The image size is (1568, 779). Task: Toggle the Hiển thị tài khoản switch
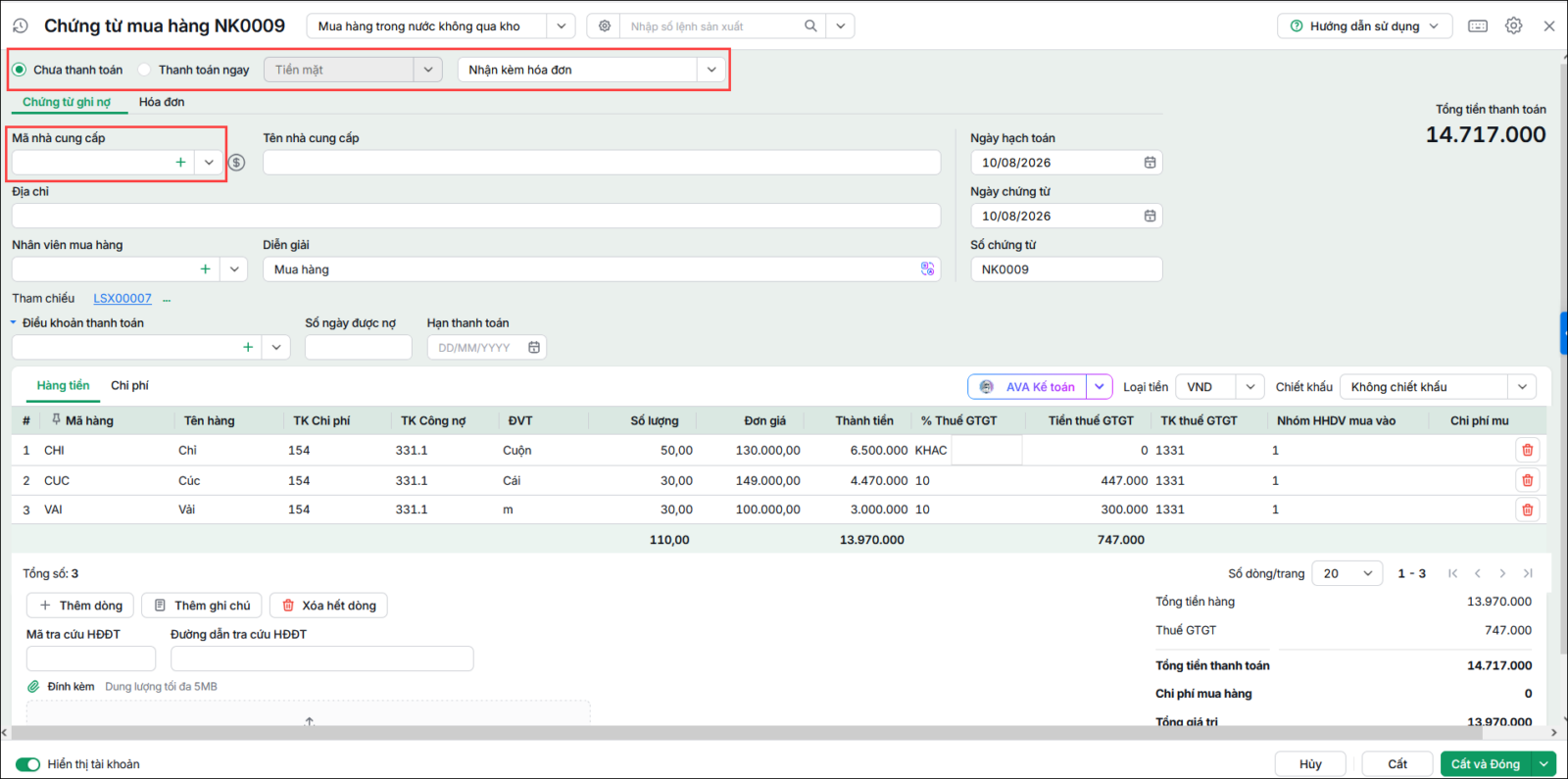click(x=28, y=764)
